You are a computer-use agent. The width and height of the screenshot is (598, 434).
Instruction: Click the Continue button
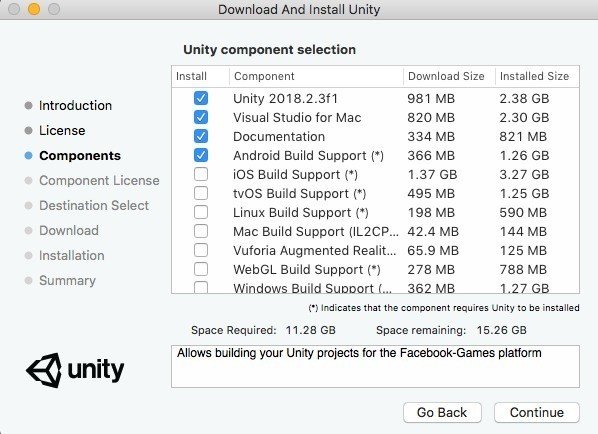(537, 412)
